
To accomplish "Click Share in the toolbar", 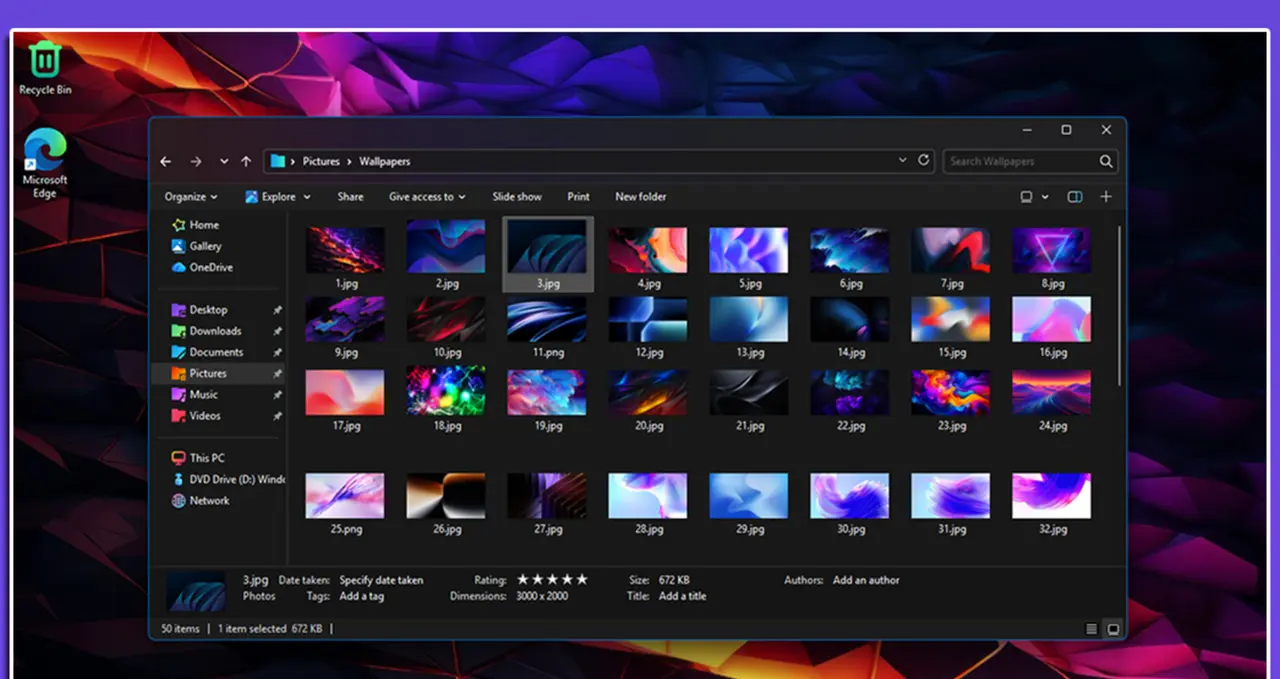I will pos(350,197).
